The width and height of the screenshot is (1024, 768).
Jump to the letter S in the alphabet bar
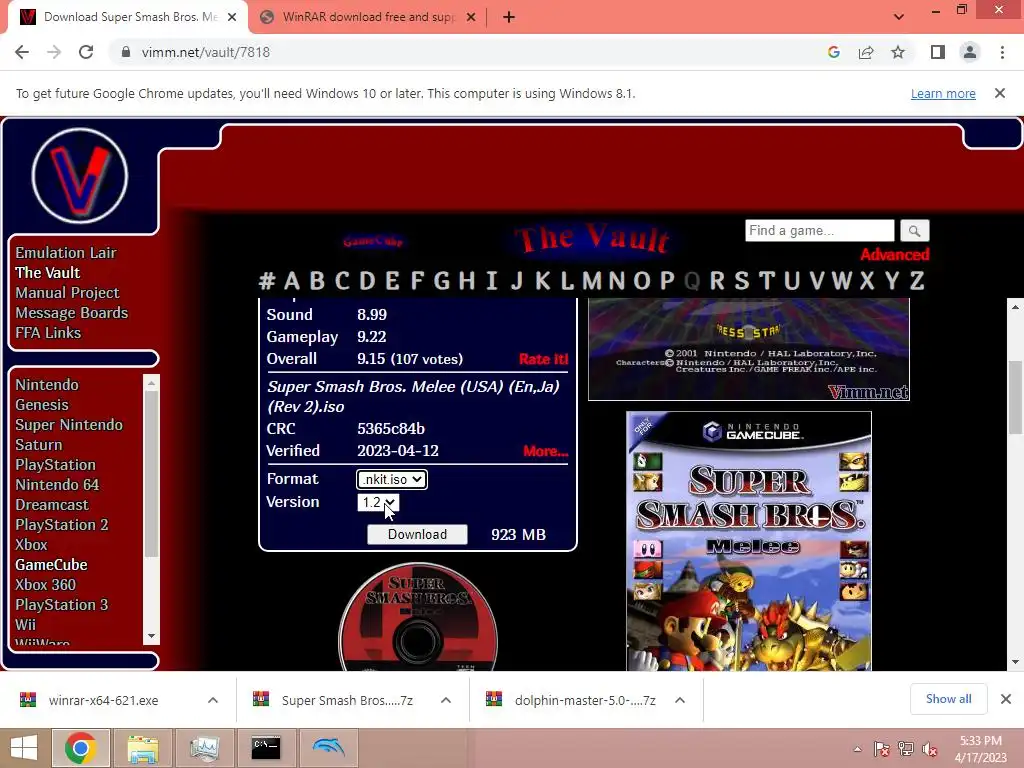click(x=741, y=281)
